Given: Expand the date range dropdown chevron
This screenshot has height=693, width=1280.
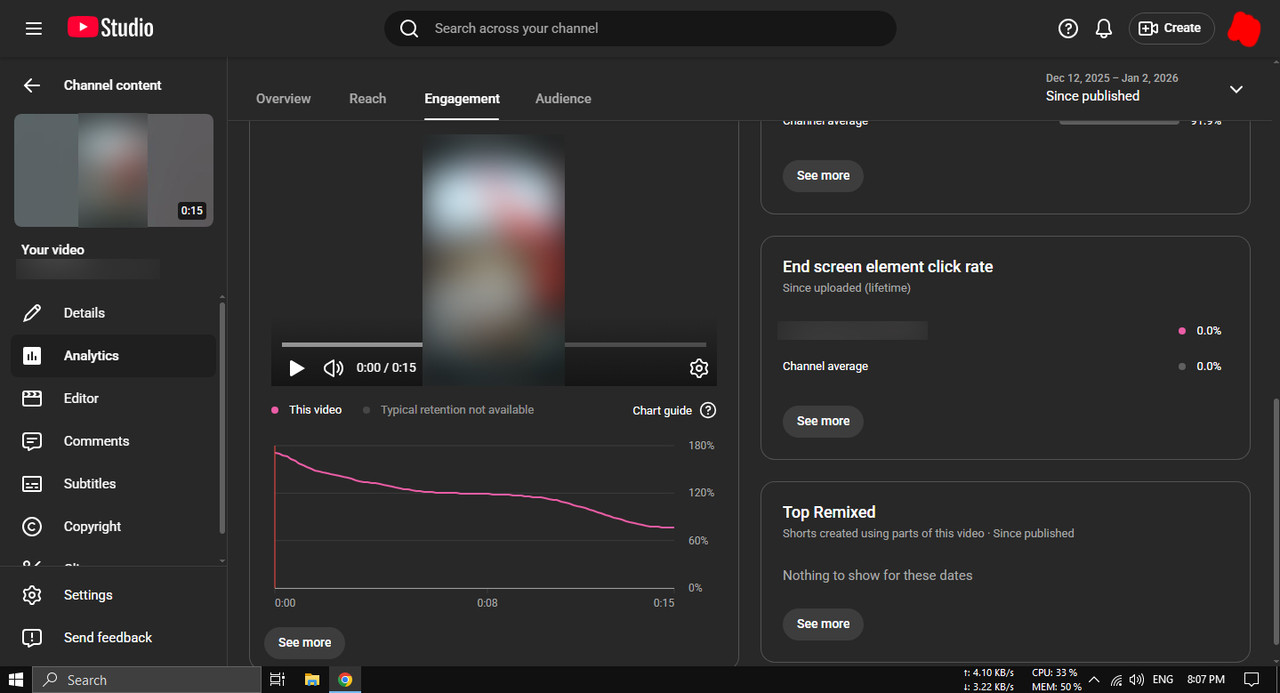Looking at the screenshot, I should pos(1236,89).
